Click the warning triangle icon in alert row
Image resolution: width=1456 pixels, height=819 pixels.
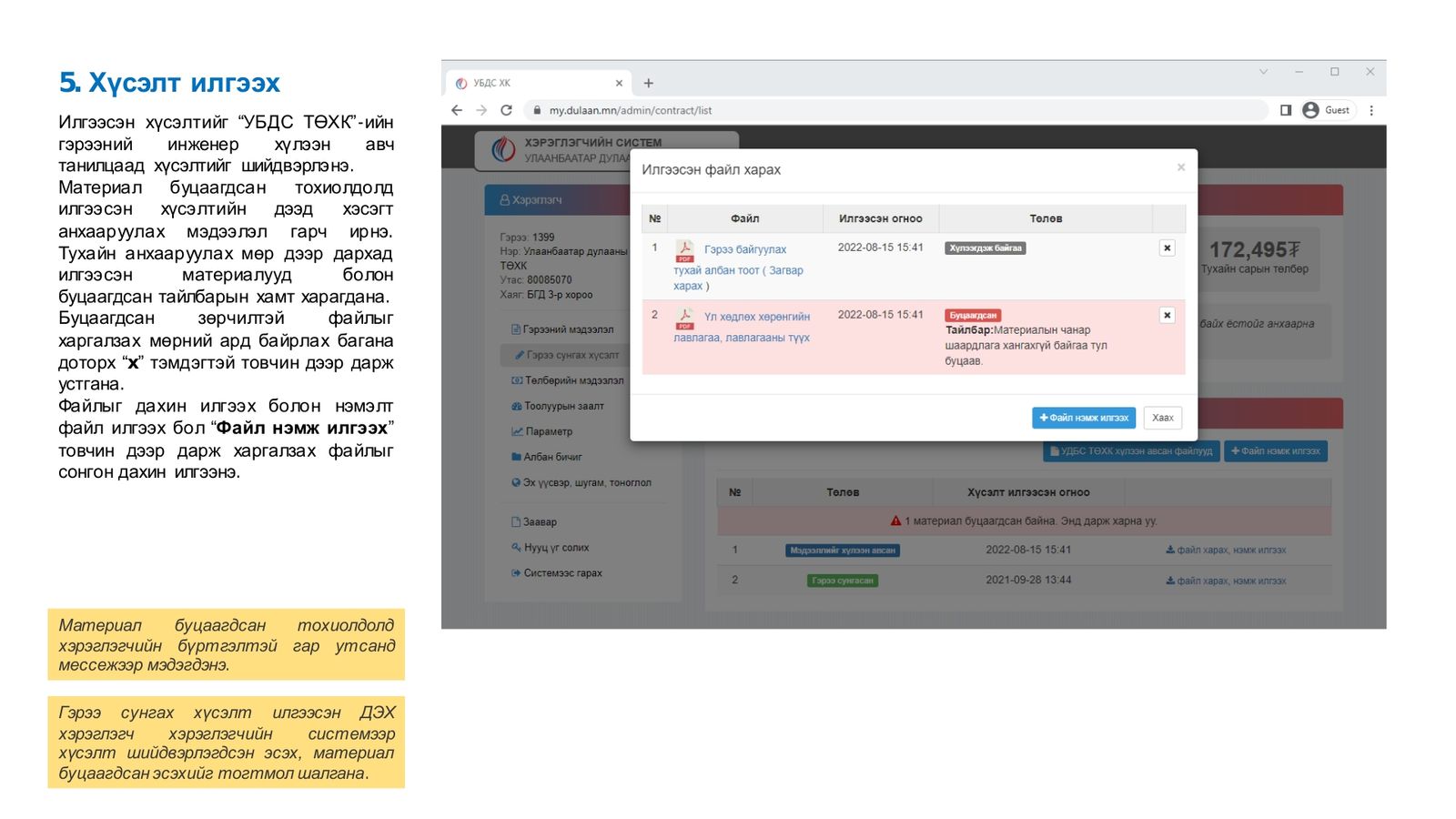895,521
